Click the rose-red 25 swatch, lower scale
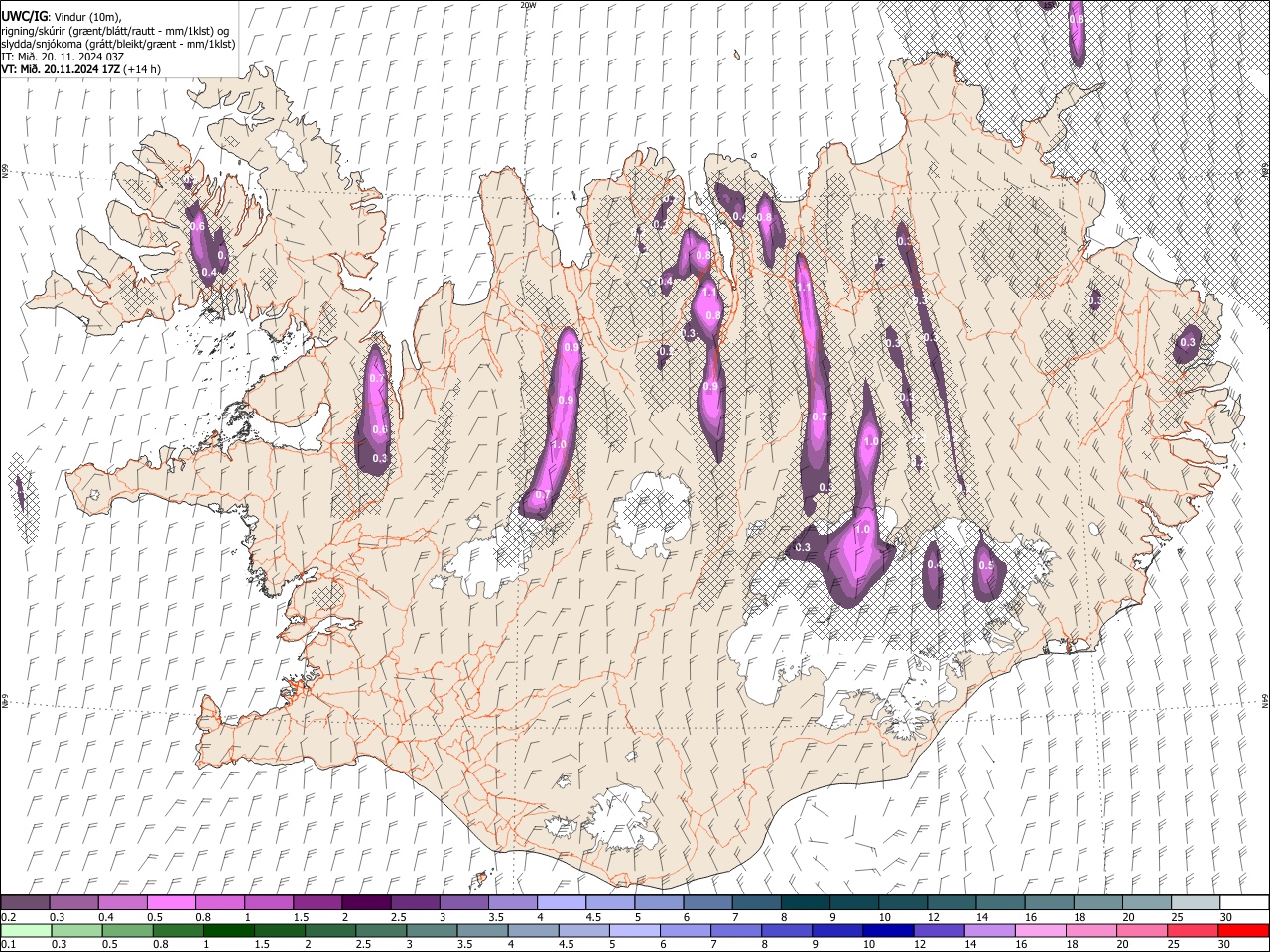 tap(1192, 930)
